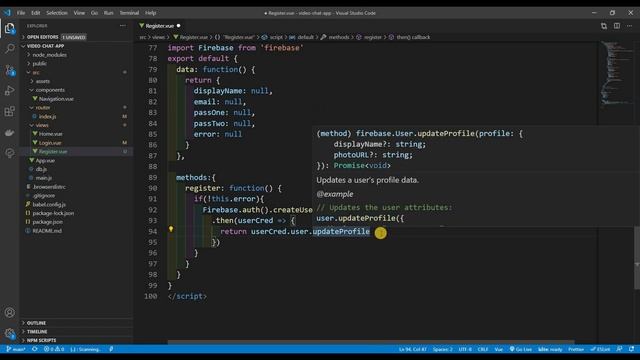Expand the node_modules folder
The image size is (640, 360).
(76, 55)
